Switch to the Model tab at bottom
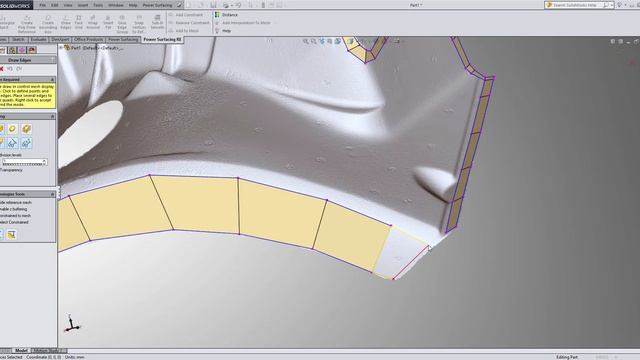This screenshot has width=640, height=360. click(21, 351)
